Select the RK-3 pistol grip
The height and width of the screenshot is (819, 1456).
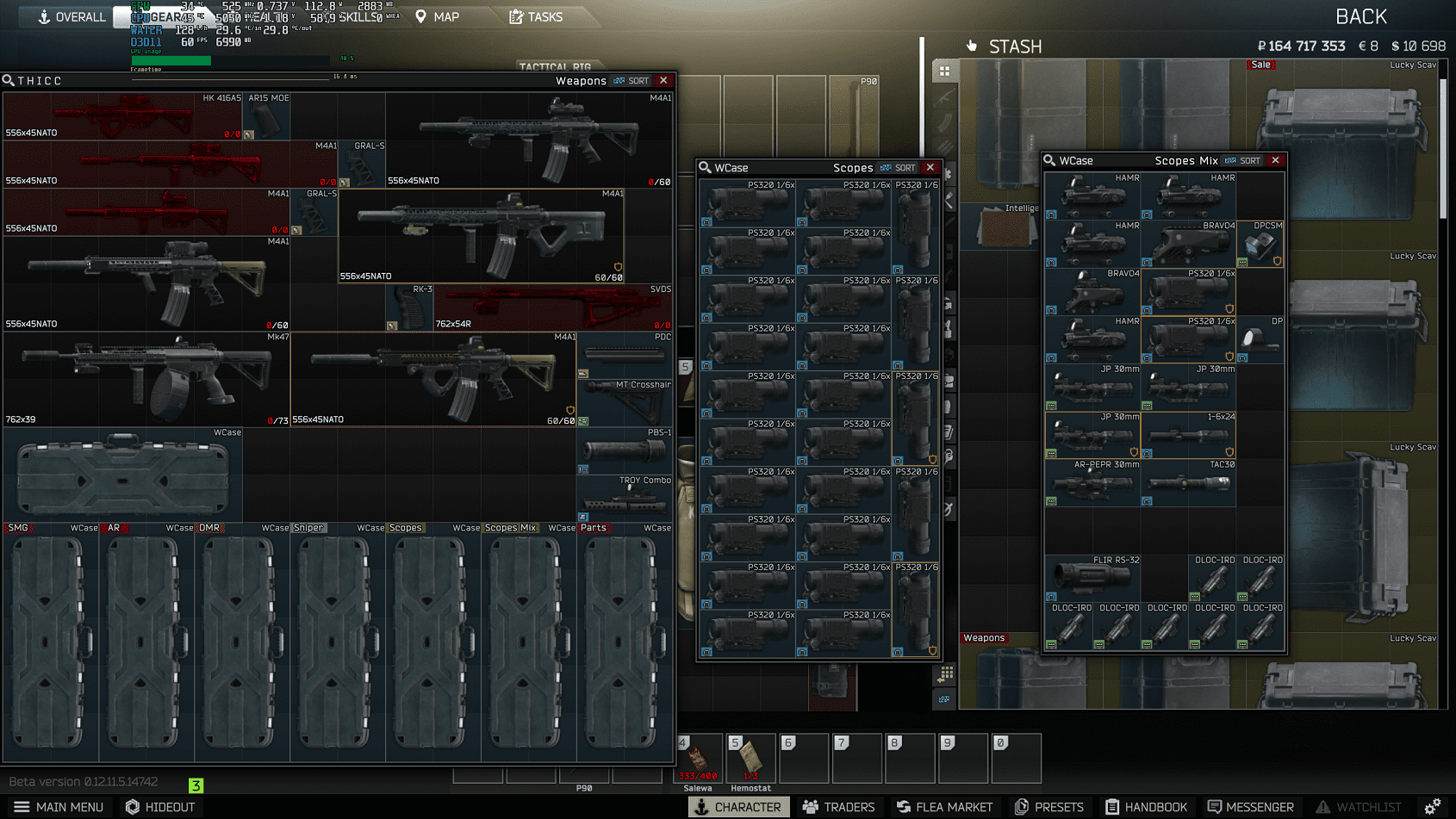click(409, 307)
